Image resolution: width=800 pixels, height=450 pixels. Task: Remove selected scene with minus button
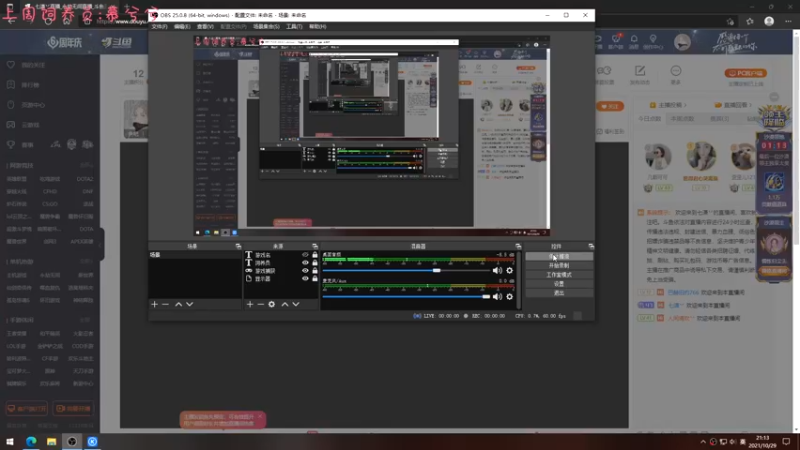click(x=165, y=304)
